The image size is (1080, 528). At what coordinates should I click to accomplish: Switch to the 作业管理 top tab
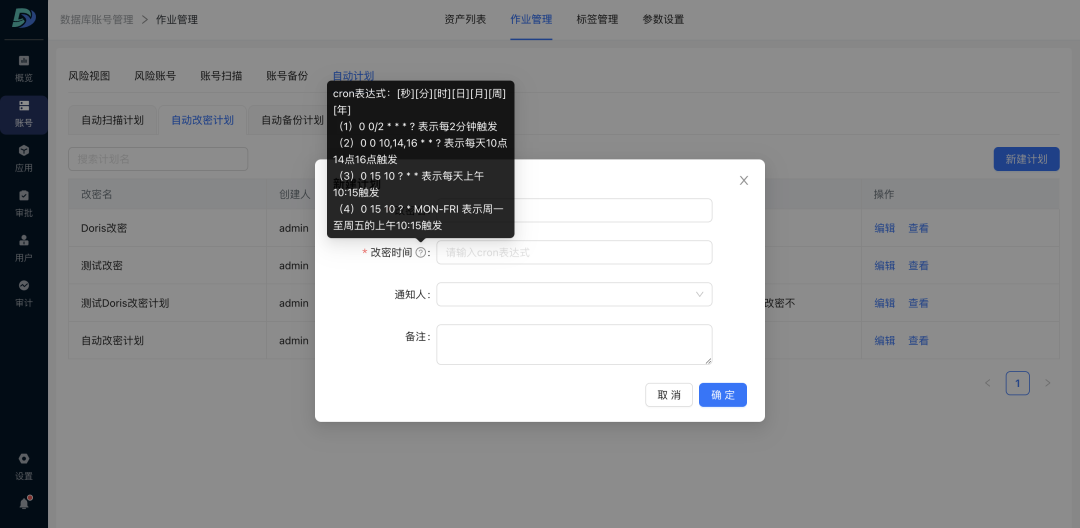click(x=531, y=19)
